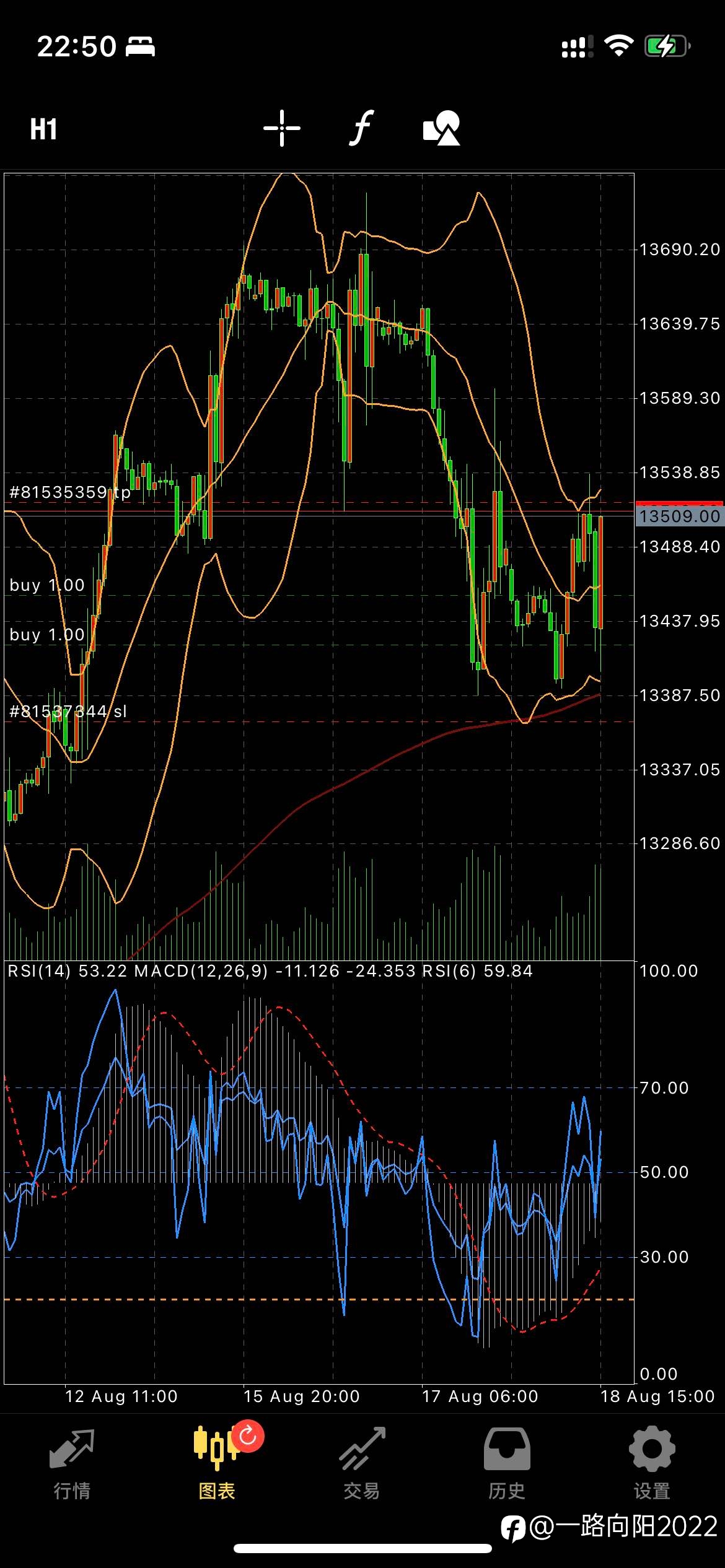Image resolution: width=725 pixels, height=1568 pixels.
Task: Select the #81537344 sl line label
Action: pyautogui.click(x=68, y=712)
